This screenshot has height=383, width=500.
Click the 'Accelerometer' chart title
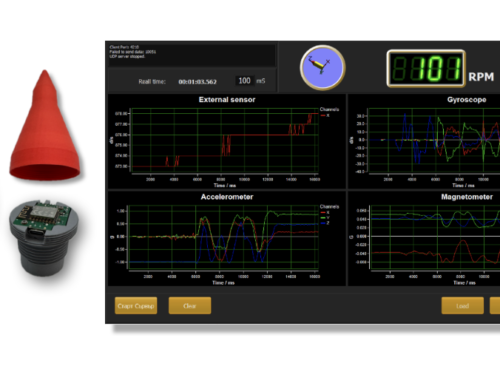tap(227, 197)
